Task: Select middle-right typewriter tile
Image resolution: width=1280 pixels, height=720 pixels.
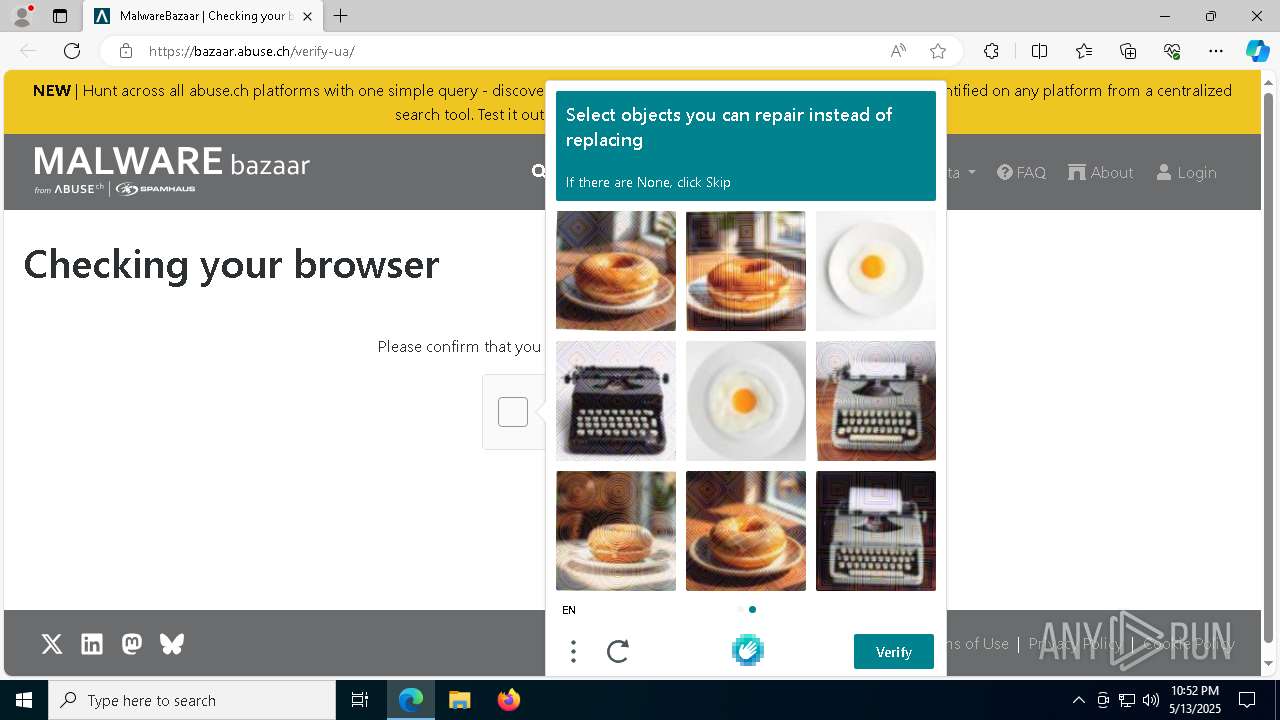Action: (x=876, y=401)
